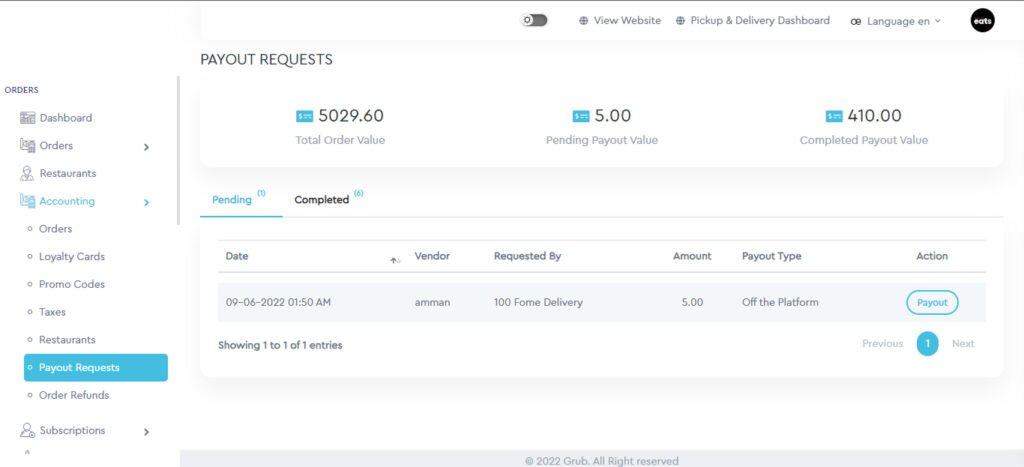Expand the Subscriptions menu arrow
The height and width of the screenshot is (467, 1024).
[146, 432]
